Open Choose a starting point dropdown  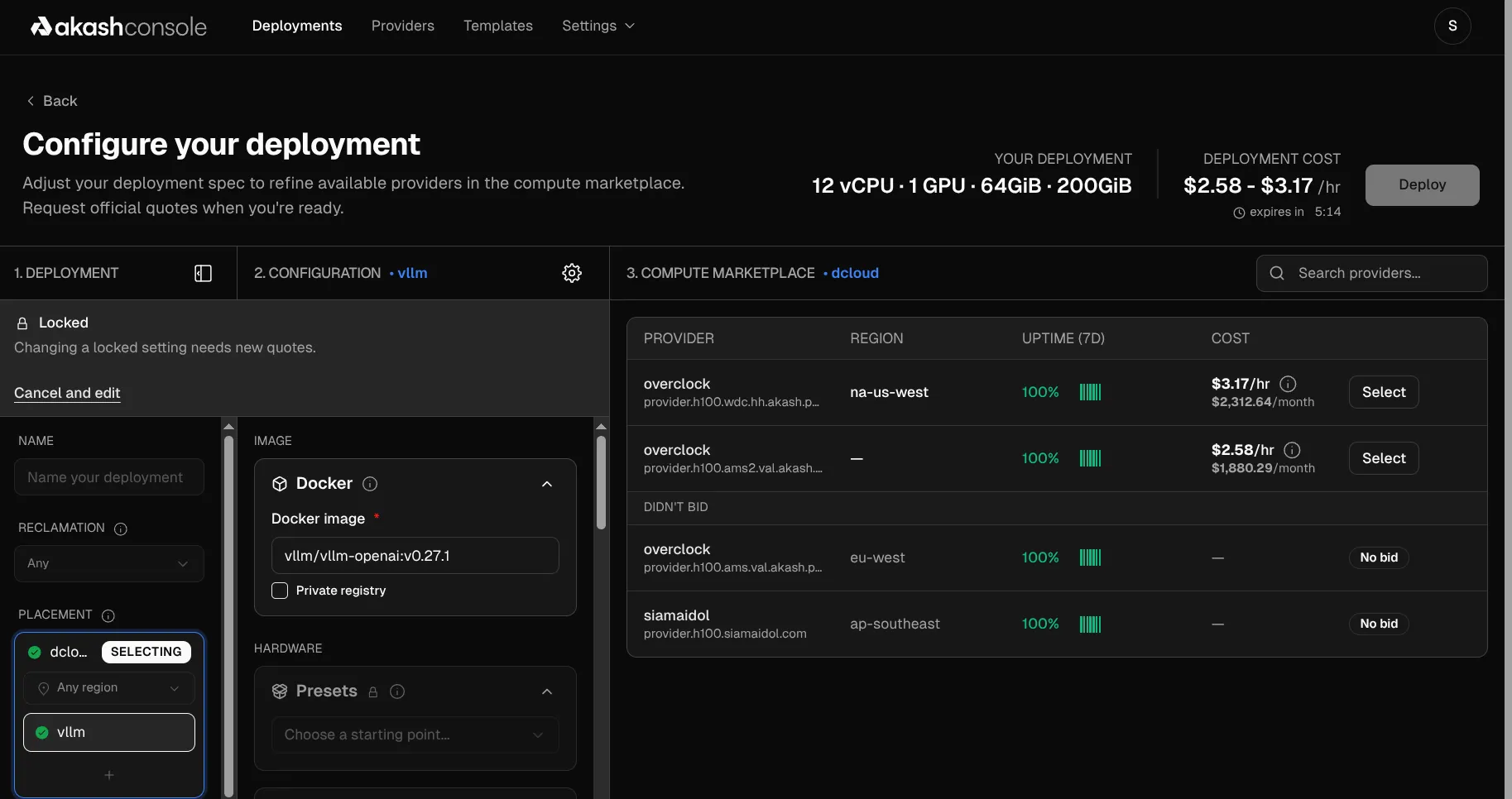(415, 734)
